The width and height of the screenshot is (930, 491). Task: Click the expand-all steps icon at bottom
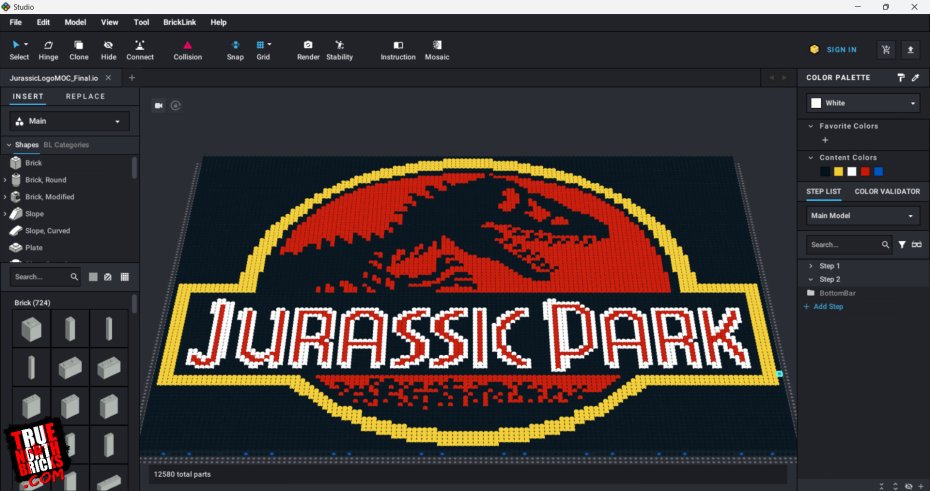point(896,486)
